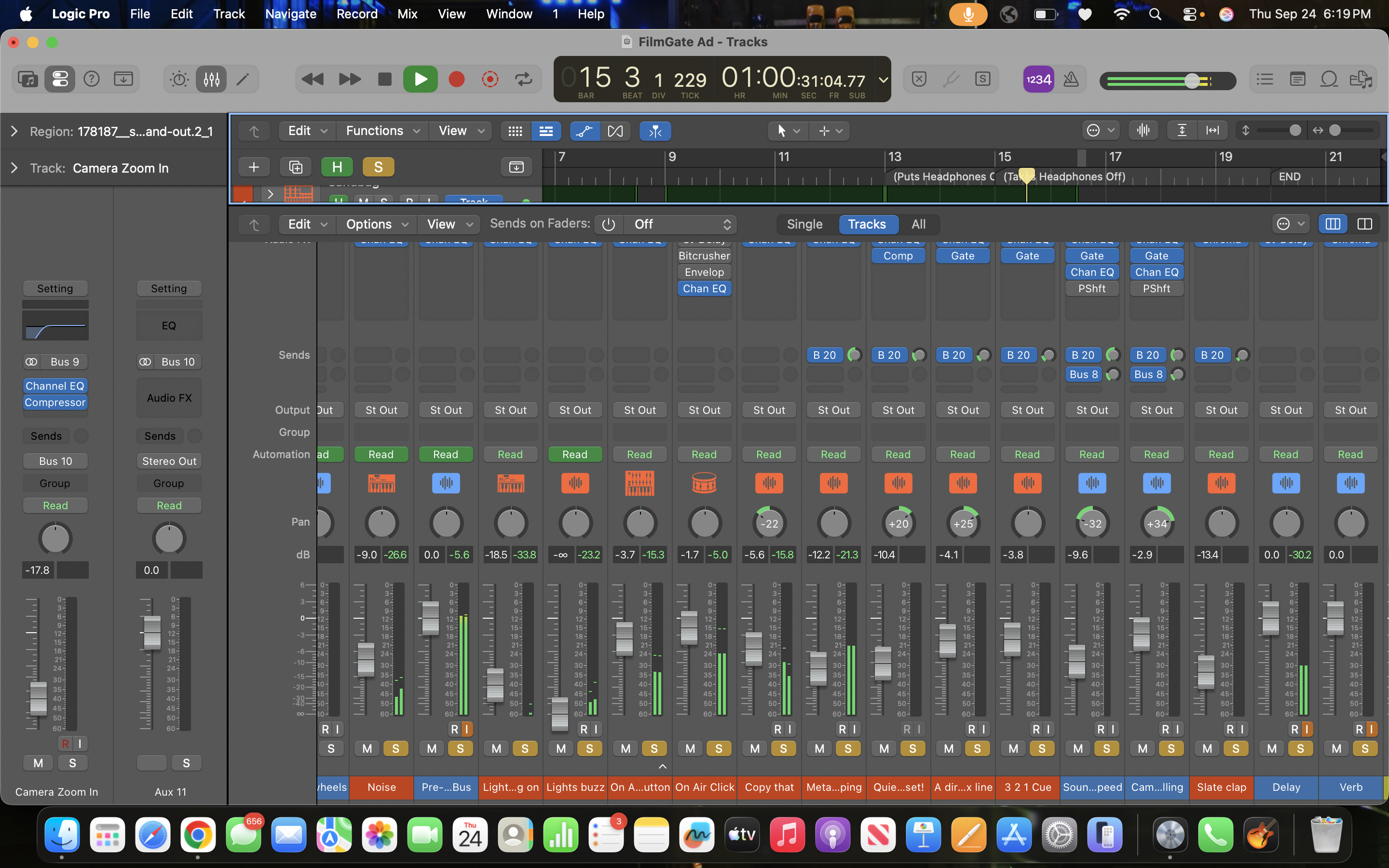1389x868 pixels.
Task: Click the Tuner icon in control bar
Action: pos(951,79)
